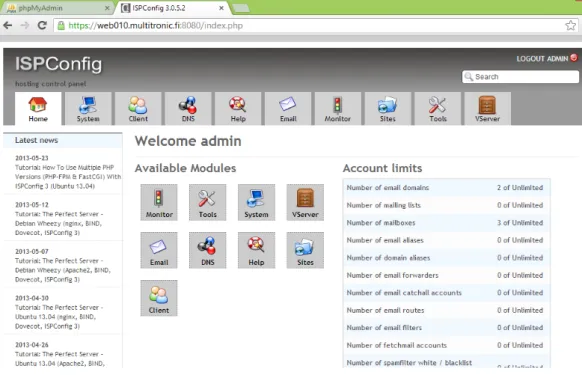Screen dimensions: 582x375
Task: Open the Monitor tab in top navigation
Action: coord(338,108)
